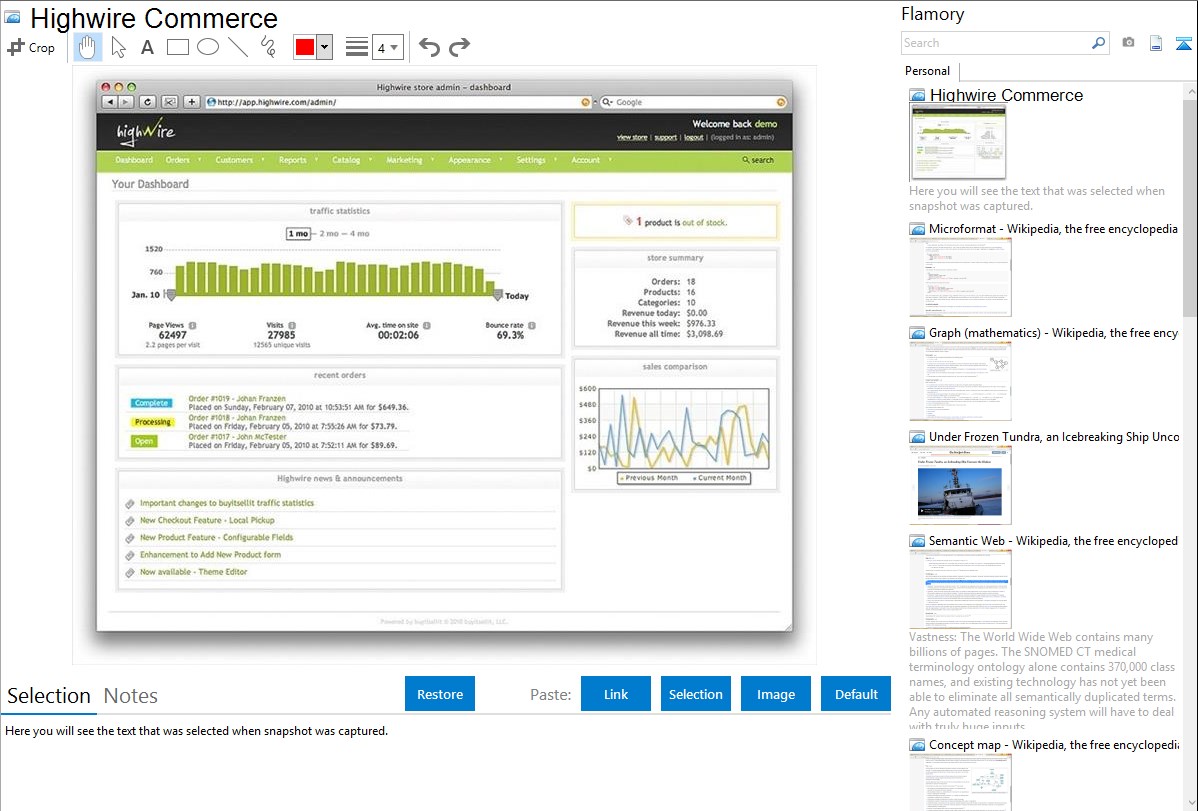Screen dimensions: 1198x811
Task: Paste as Link button
Action: (616, 694)
